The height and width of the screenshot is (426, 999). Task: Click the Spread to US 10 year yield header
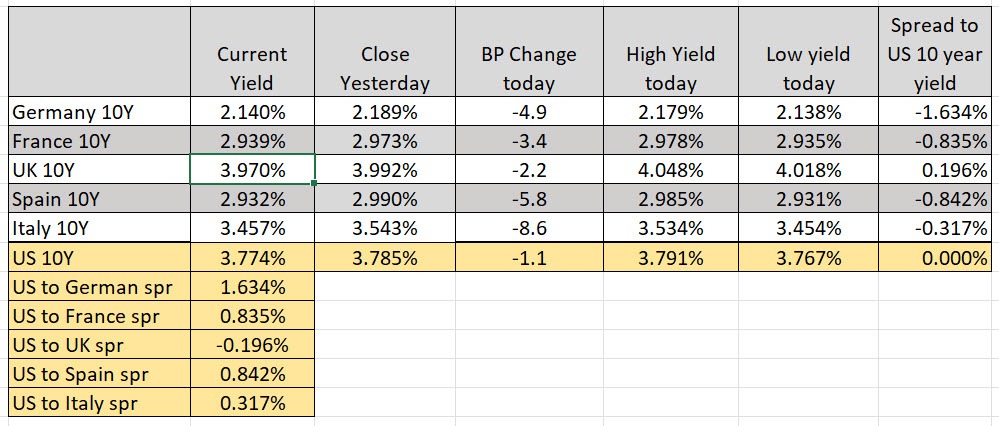click(x=936, y=54)
